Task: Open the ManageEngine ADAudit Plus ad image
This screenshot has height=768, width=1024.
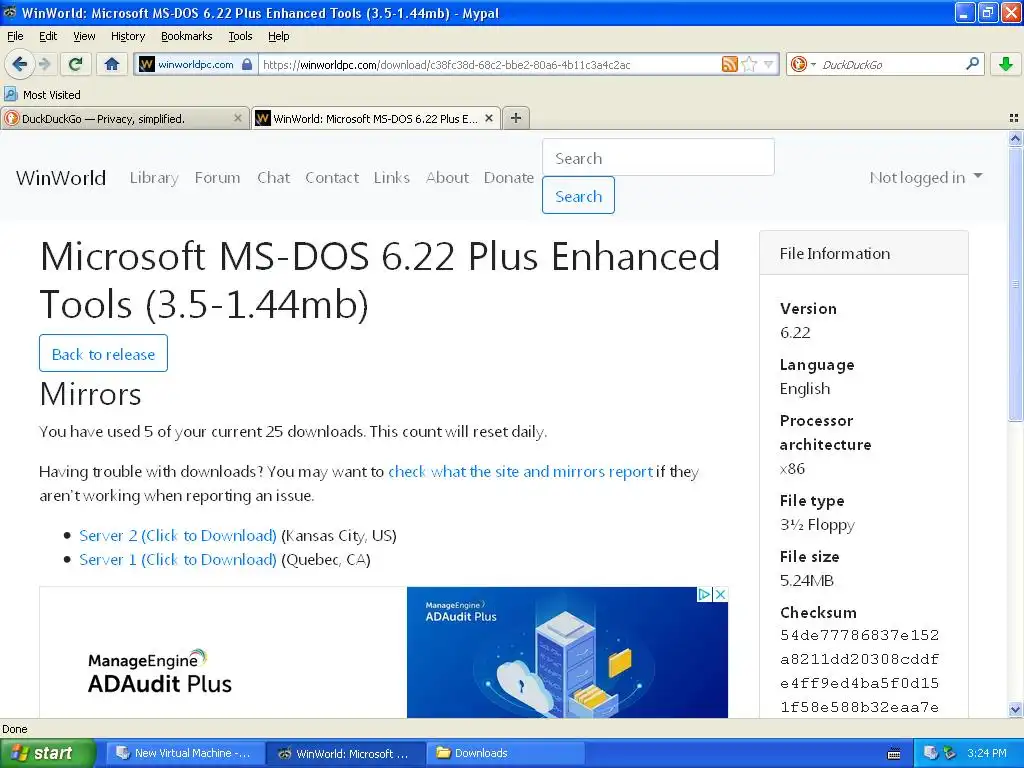Action: 567,652
